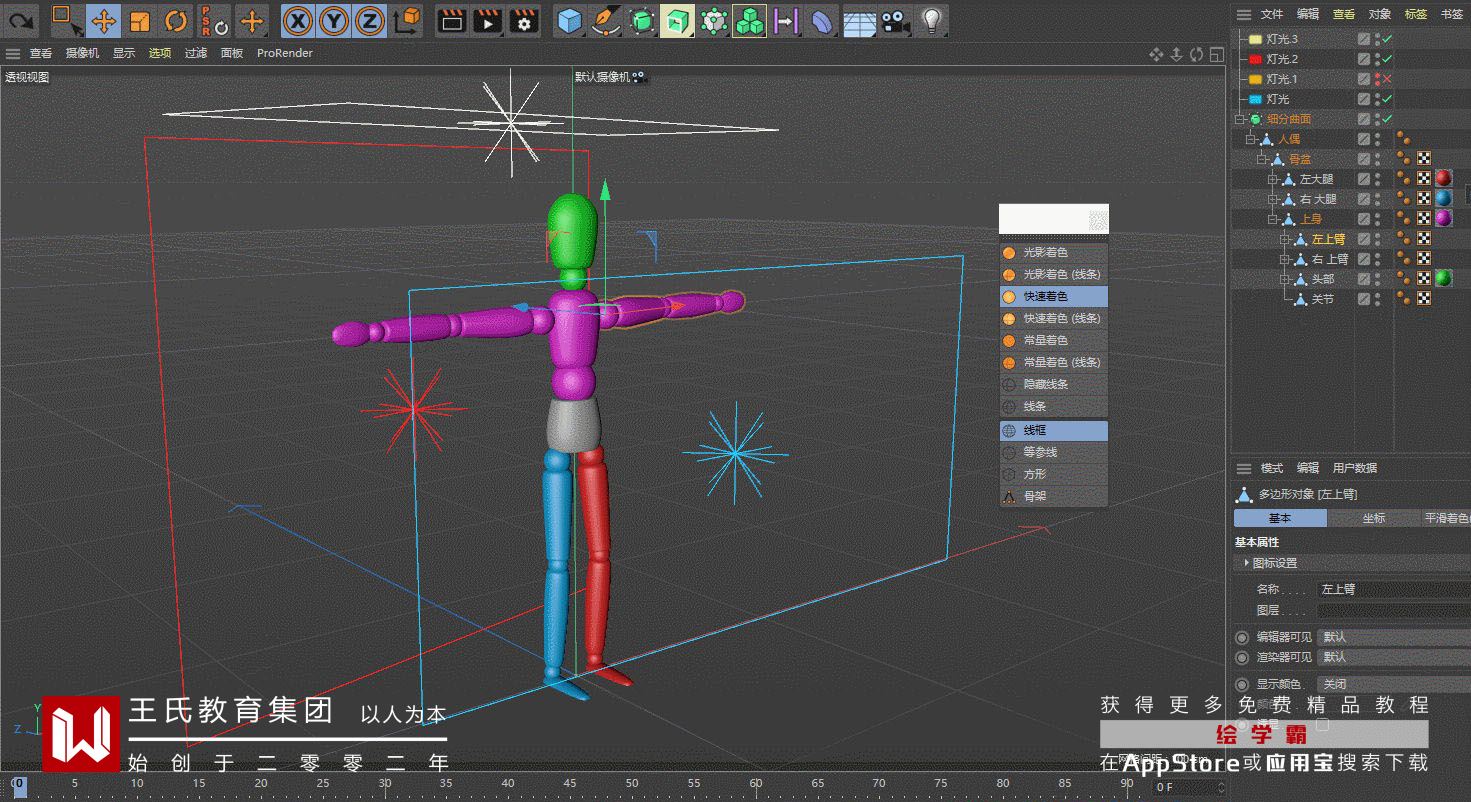Collapse the 人偶 tree node

click(1251, 139)
